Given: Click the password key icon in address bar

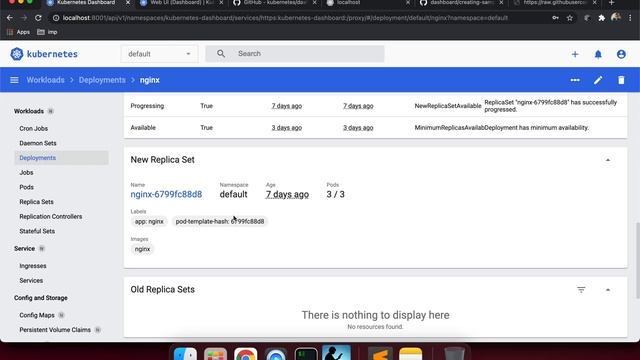Looking at the screenshot, I should 556,18.
